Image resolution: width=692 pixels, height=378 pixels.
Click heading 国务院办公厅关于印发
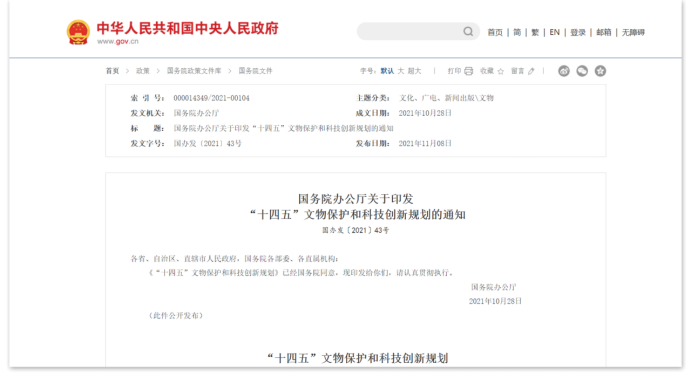[x=356, y=199]
